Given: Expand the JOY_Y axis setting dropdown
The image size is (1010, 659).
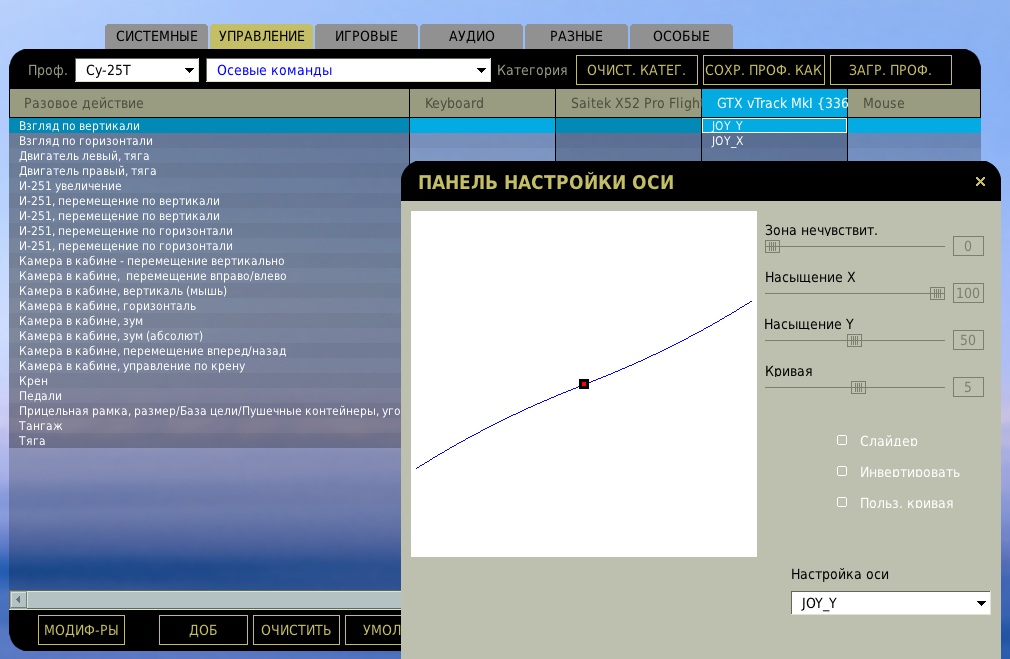Looking at the screenshot, I should [890, 603].
